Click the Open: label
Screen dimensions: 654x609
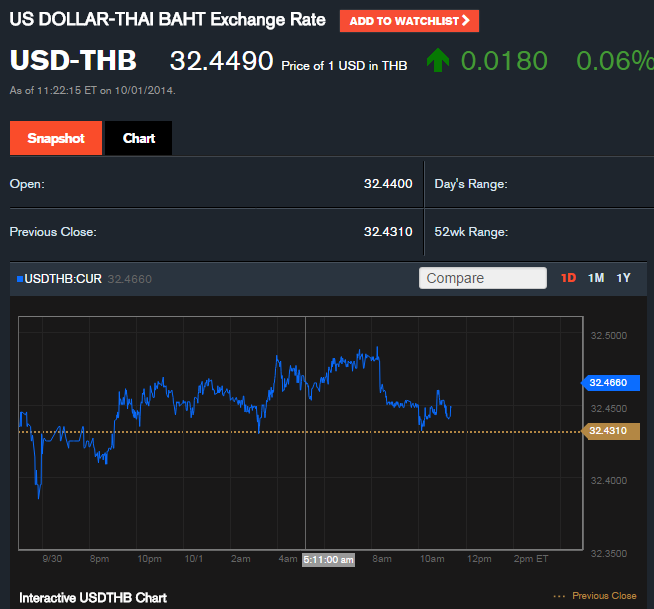27,184
